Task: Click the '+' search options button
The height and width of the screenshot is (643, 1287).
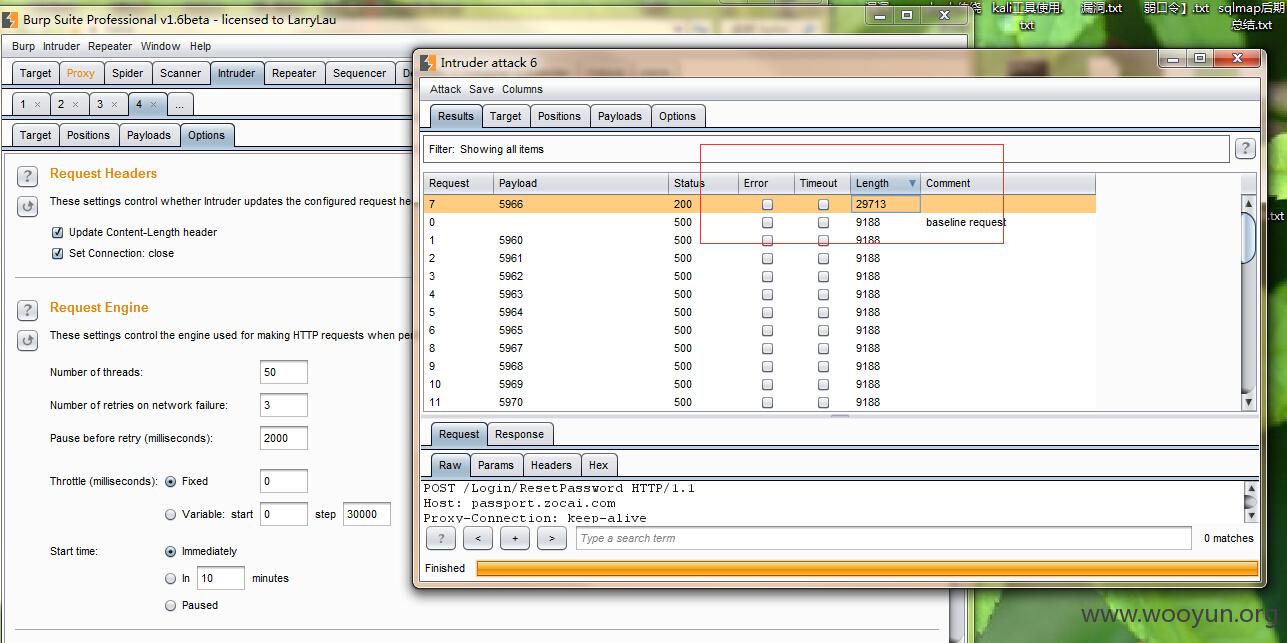Action: click(x=515, y=538)
